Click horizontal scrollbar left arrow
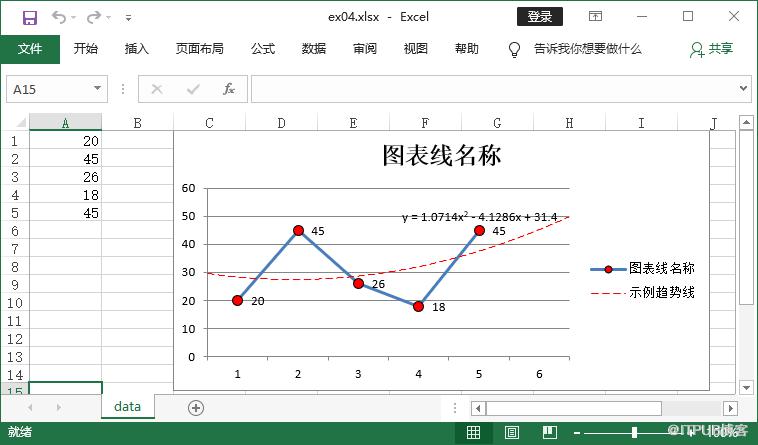The image size is (758, 445). (478, 408)
